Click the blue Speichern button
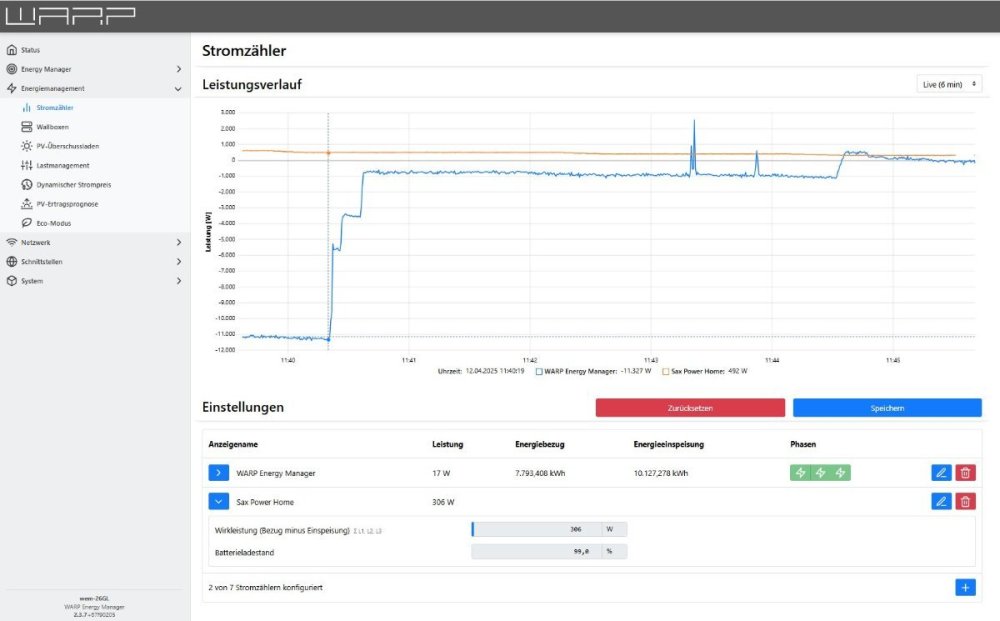Image resolution: width=1000 pixels, height=621 pixels. click(x=887, y=408)
